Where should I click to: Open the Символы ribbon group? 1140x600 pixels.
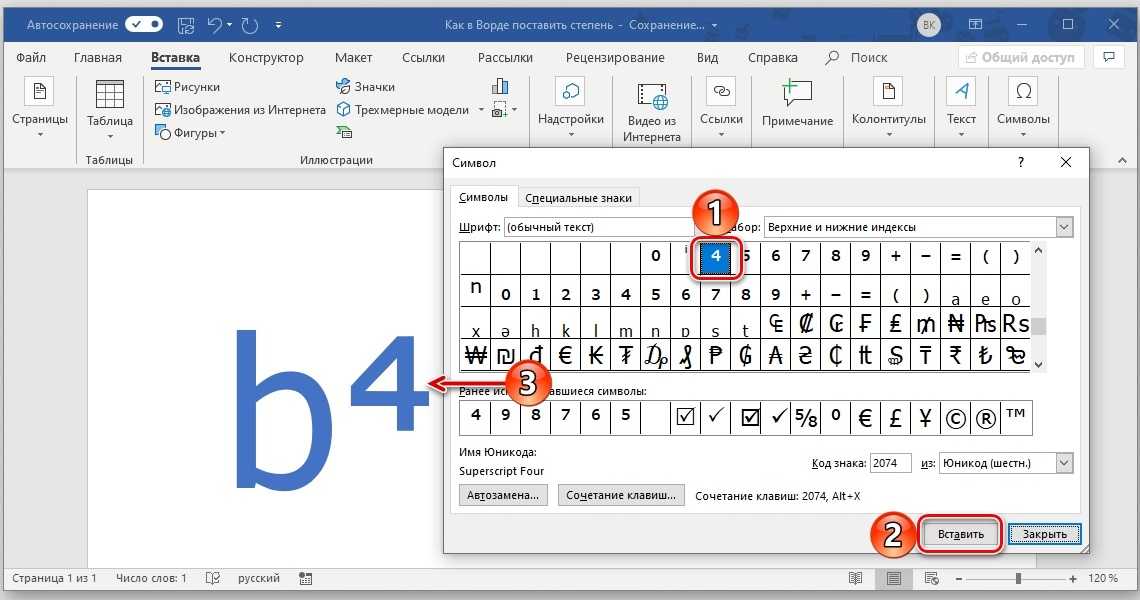(1023, 104)
